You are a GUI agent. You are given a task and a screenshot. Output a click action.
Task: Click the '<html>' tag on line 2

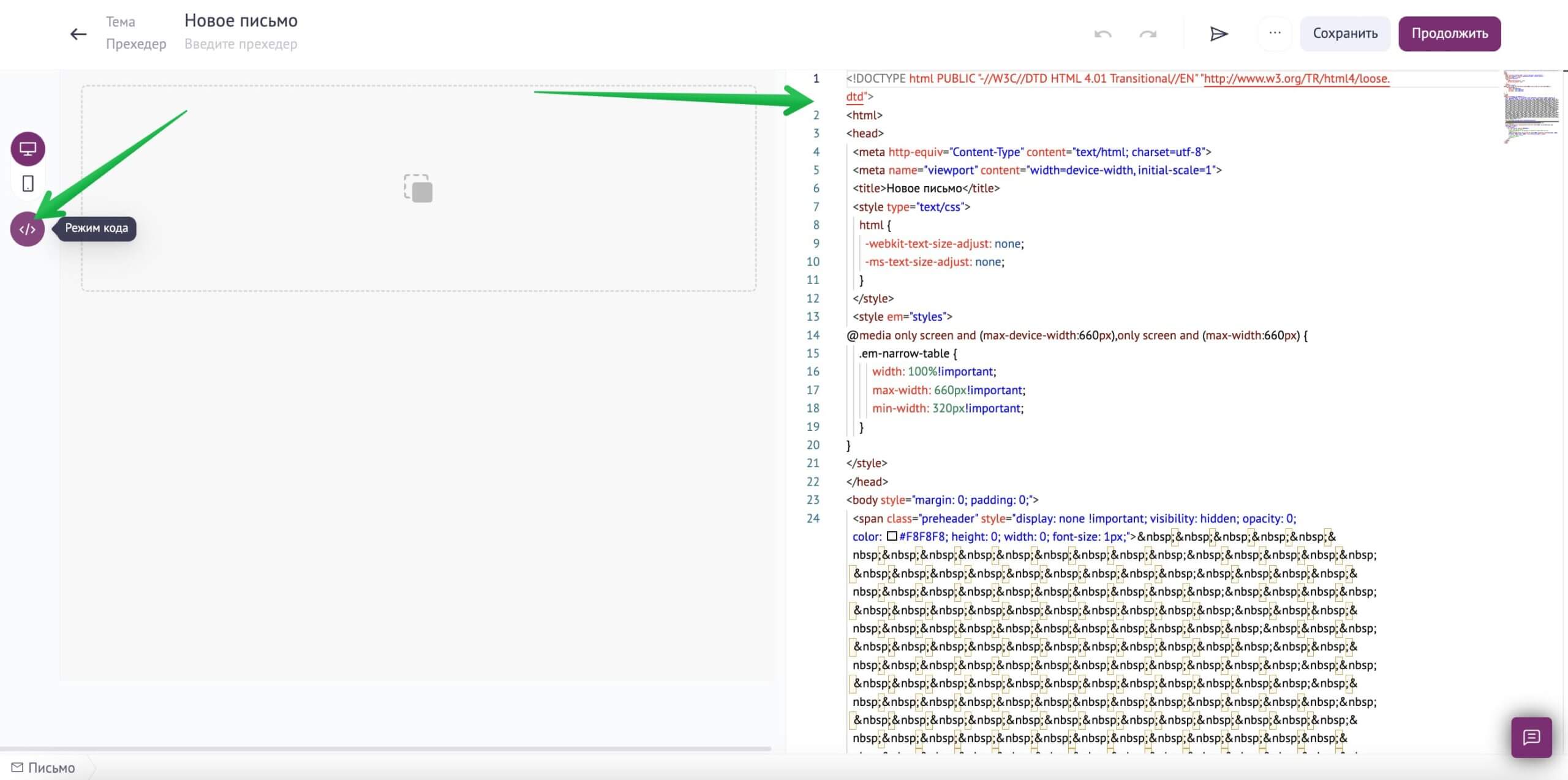pyautogui.click(x=864, y=115)
